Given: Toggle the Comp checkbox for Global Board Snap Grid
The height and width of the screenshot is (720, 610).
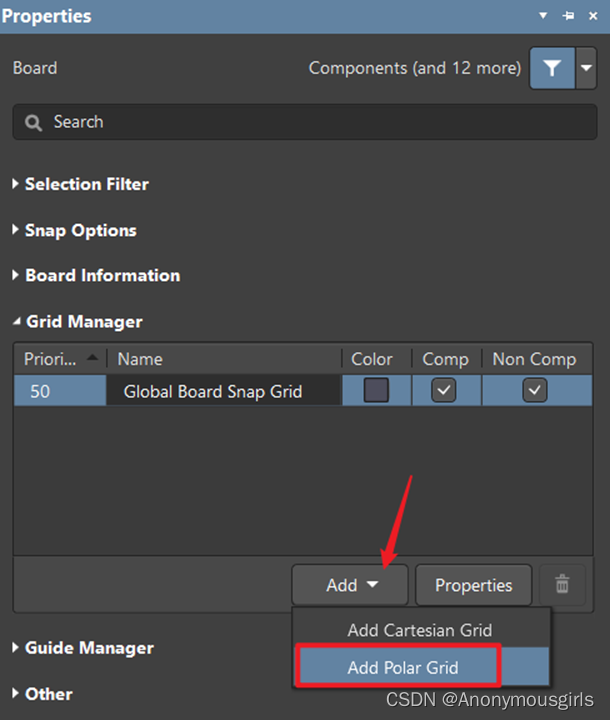Looking at the screenshot, I should click(x=444, y=391).
